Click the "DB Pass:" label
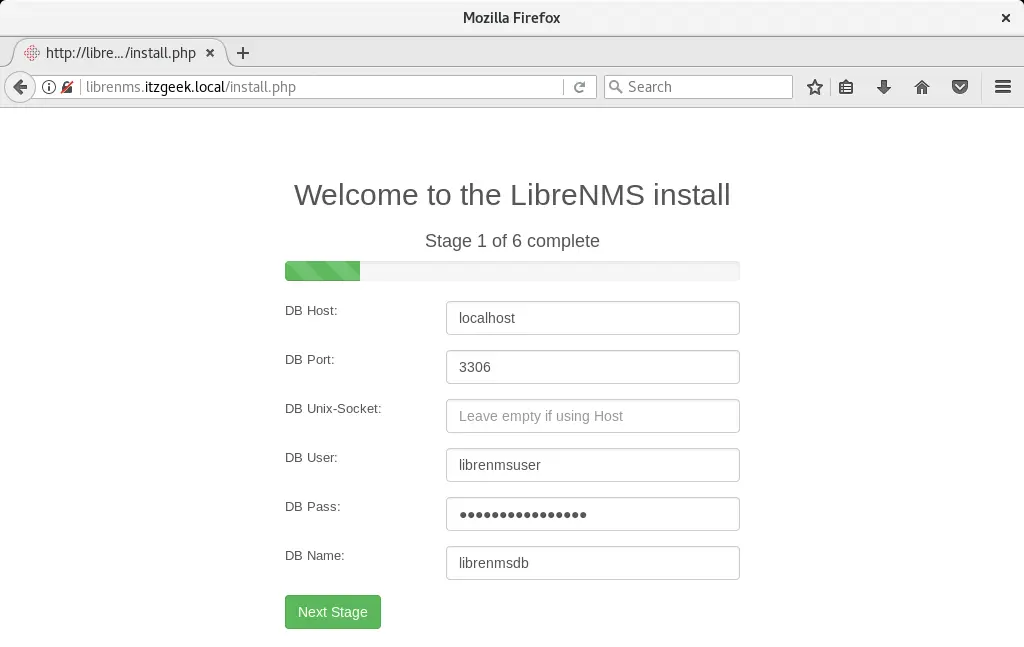The width and height of the screenshot is (1024, 647). pyautogui.click(x=312, y=507)
